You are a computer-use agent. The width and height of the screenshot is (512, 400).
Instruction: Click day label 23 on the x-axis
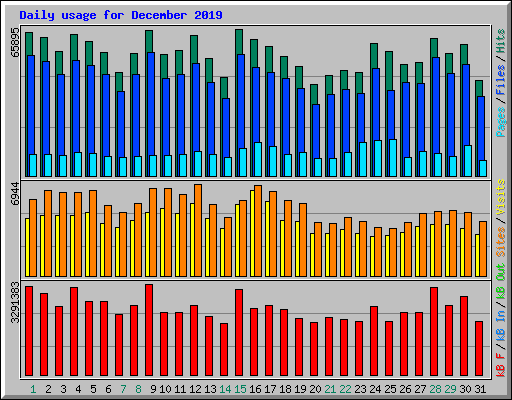click(360, 389)
